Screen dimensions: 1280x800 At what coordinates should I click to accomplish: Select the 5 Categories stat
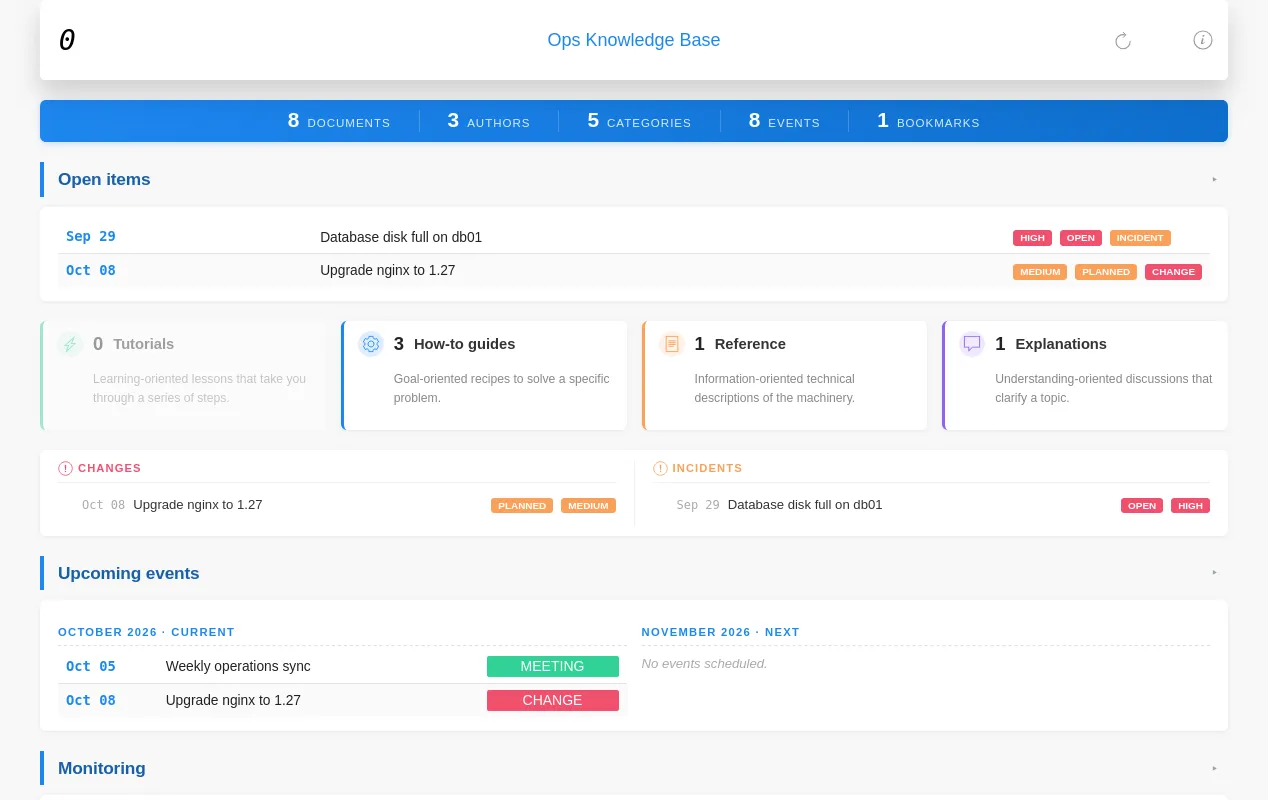pos(639,121)
